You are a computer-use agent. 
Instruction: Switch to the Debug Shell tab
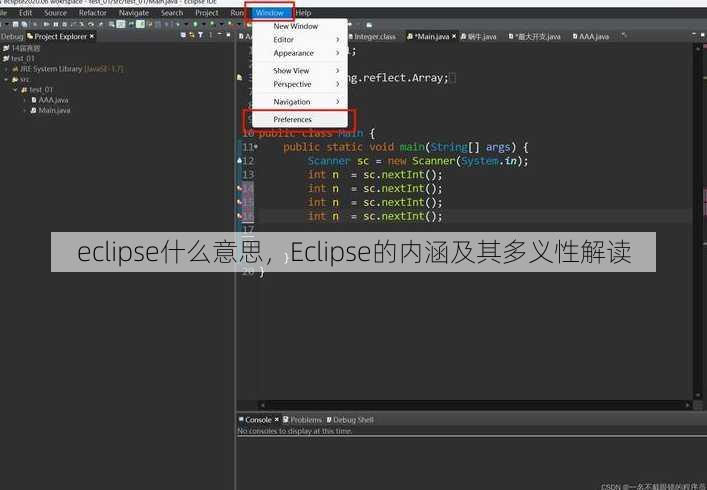coord(350,420)
